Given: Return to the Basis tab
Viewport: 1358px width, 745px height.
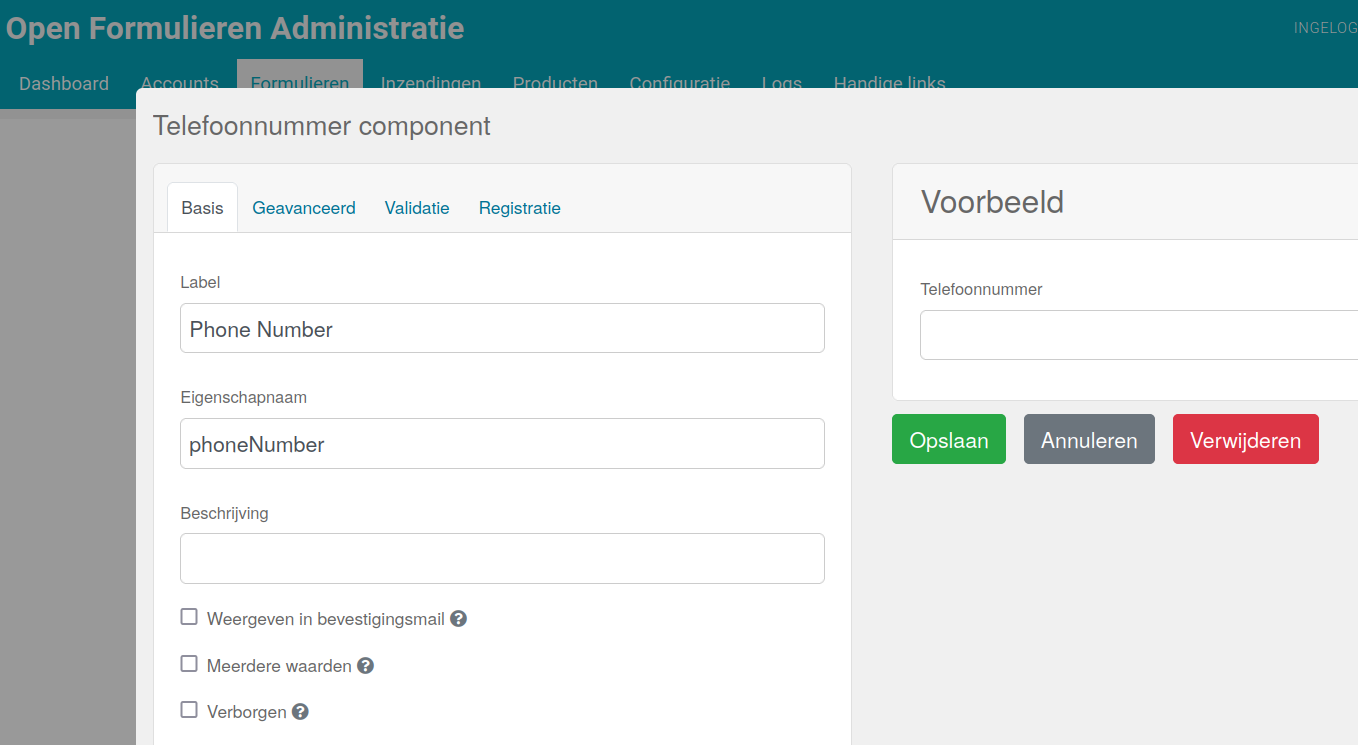Looking at the screenshot, I should click(201, 207).
